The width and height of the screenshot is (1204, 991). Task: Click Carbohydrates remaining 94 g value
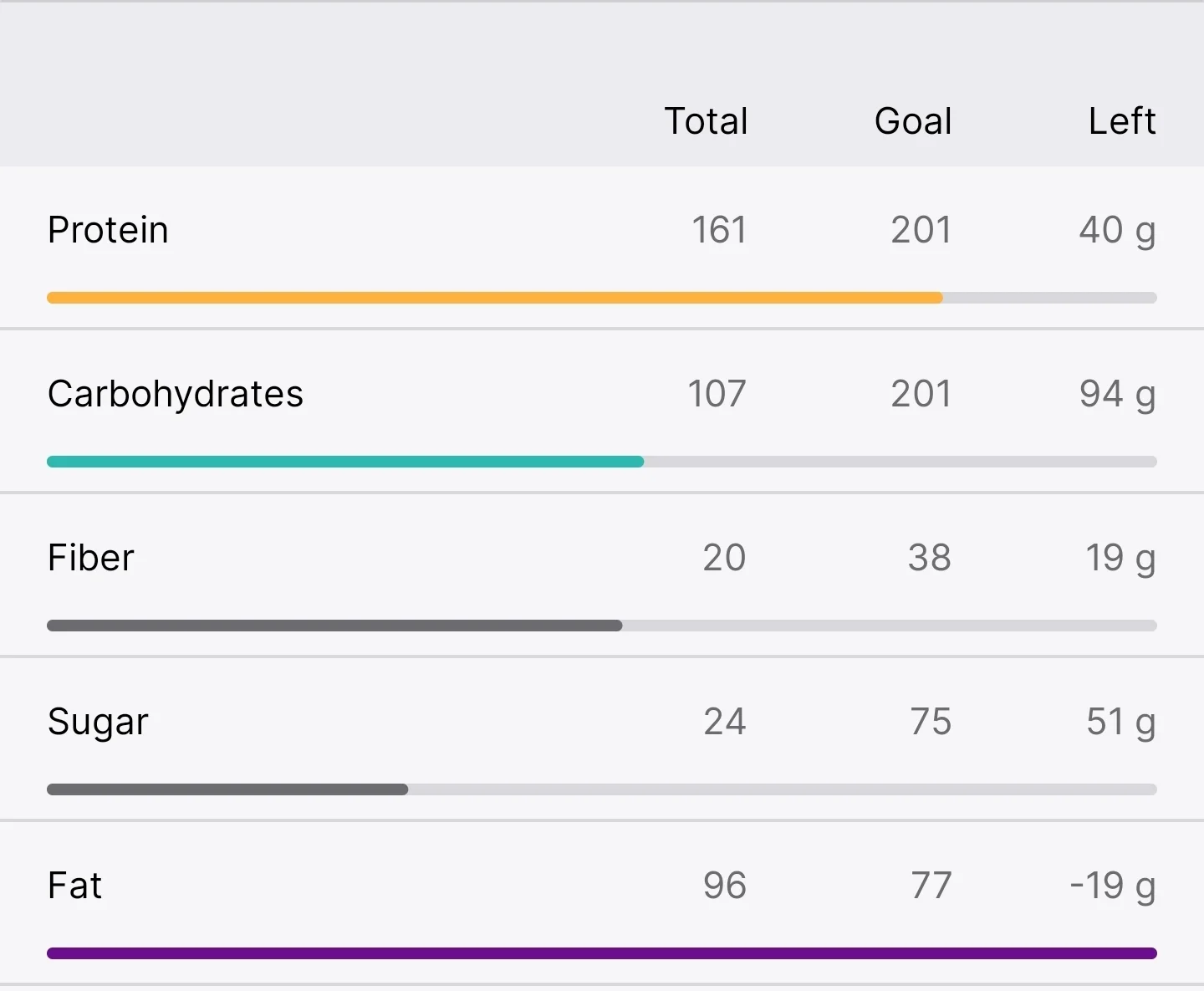tap(1118, 395)
